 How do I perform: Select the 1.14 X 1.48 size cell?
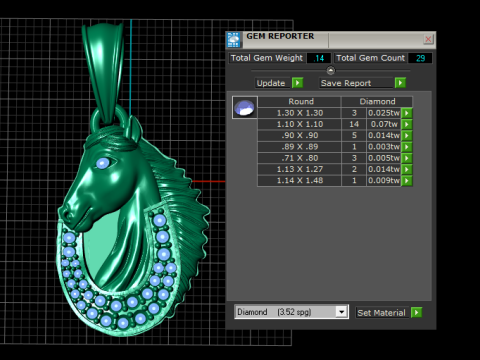[x=299, y=181]
